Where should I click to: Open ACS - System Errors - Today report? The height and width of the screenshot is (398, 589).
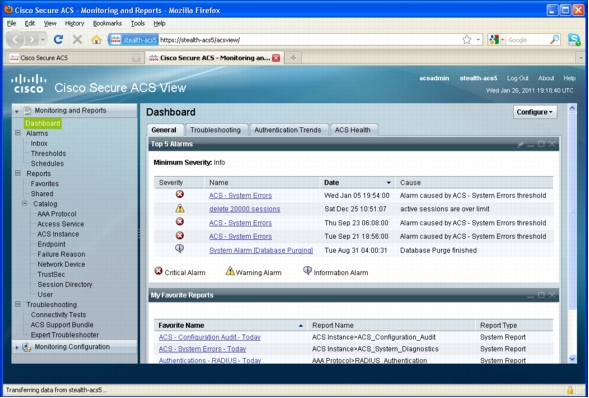pyautogui.click(x=202, y=349)
